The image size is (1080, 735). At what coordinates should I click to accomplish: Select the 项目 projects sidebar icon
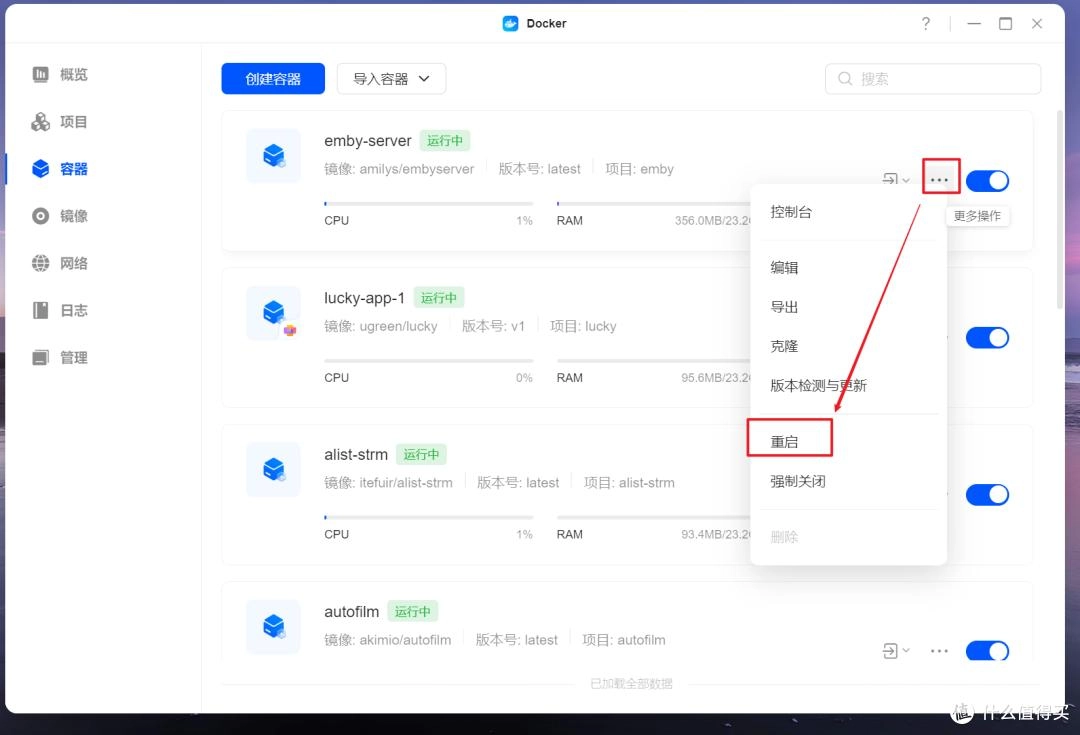coord(41,122)
